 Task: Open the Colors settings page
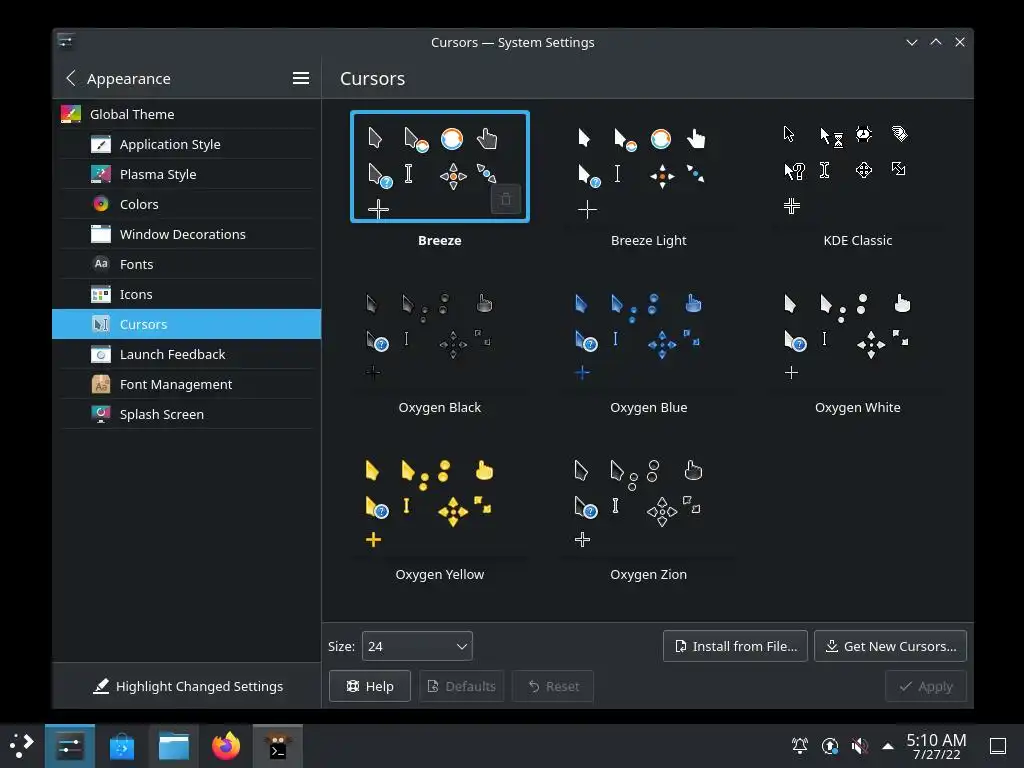pos(186,204)
